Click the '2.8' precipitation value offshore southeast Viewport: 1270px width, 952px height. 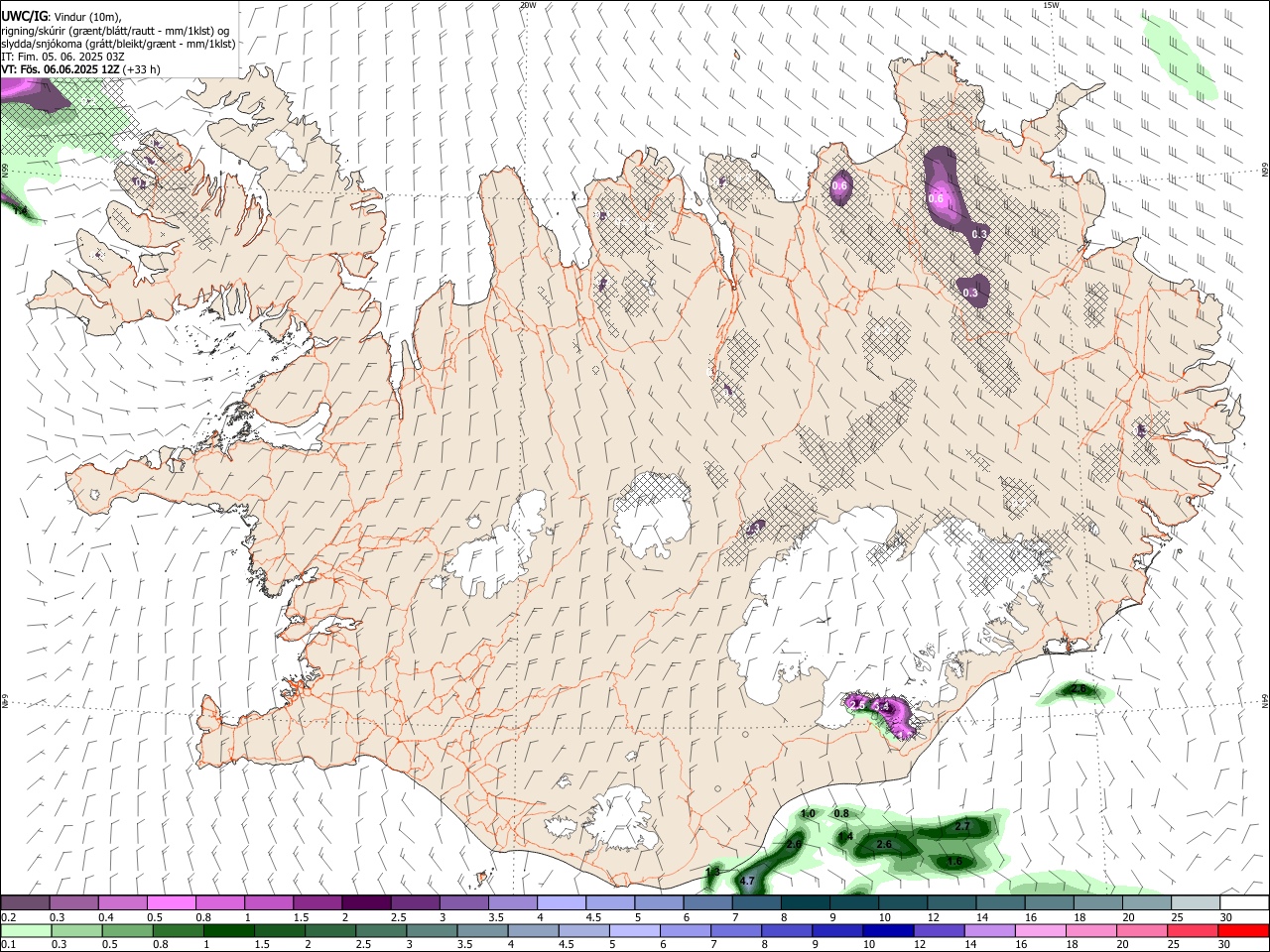(1079, 688)
